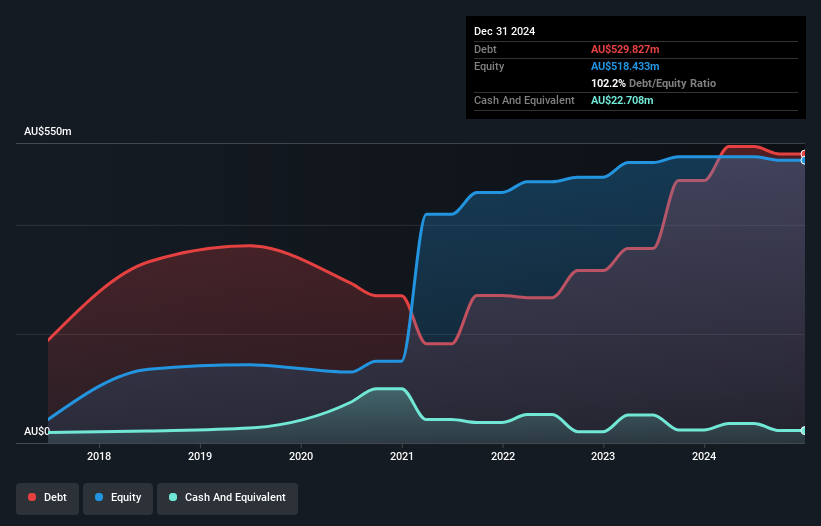Click the 102.2% Debt/Equity Ratio text
821x526 pixels.
[653, 83]
